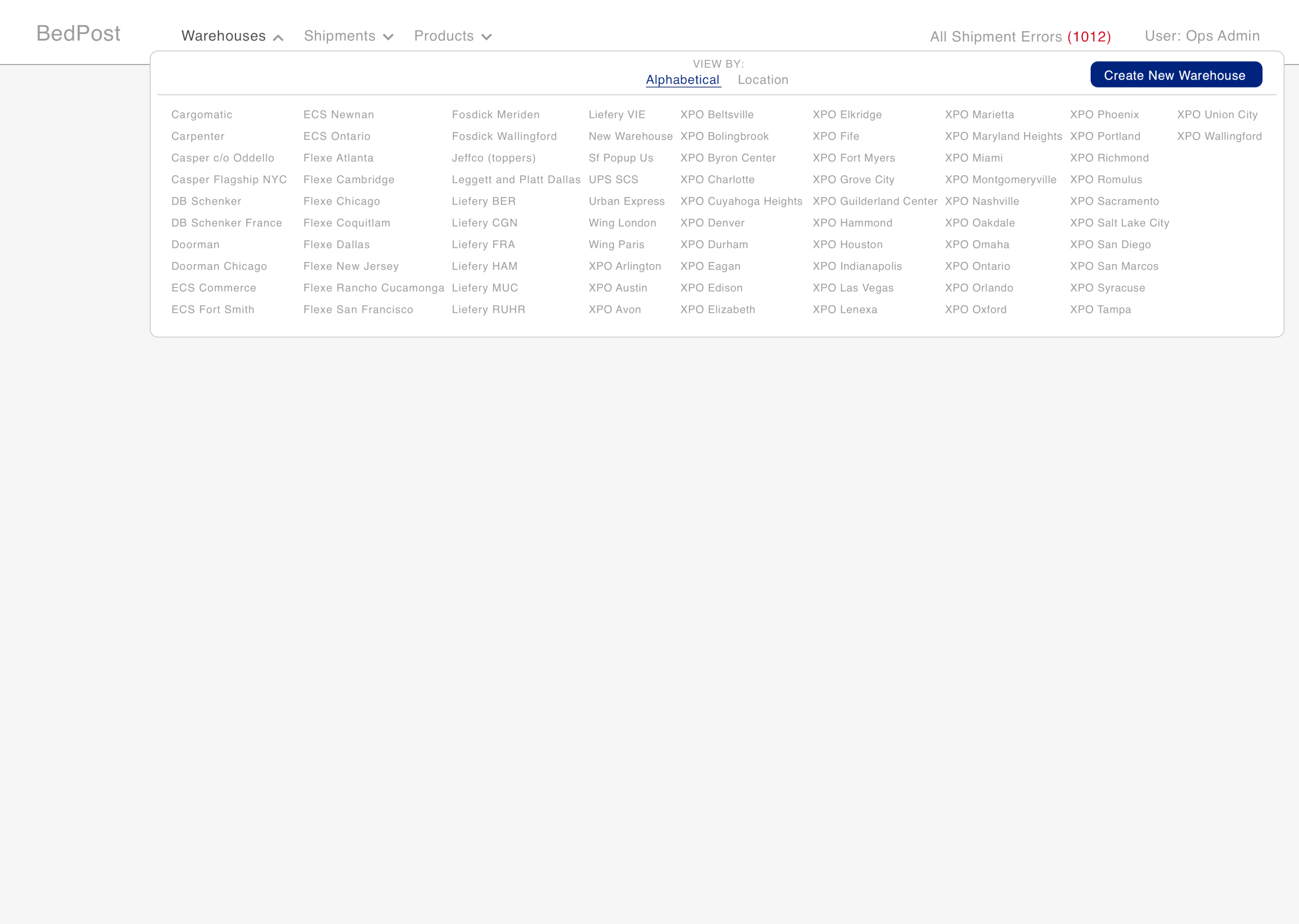Select Flexe Atlanta warehouse

[338, 157]
